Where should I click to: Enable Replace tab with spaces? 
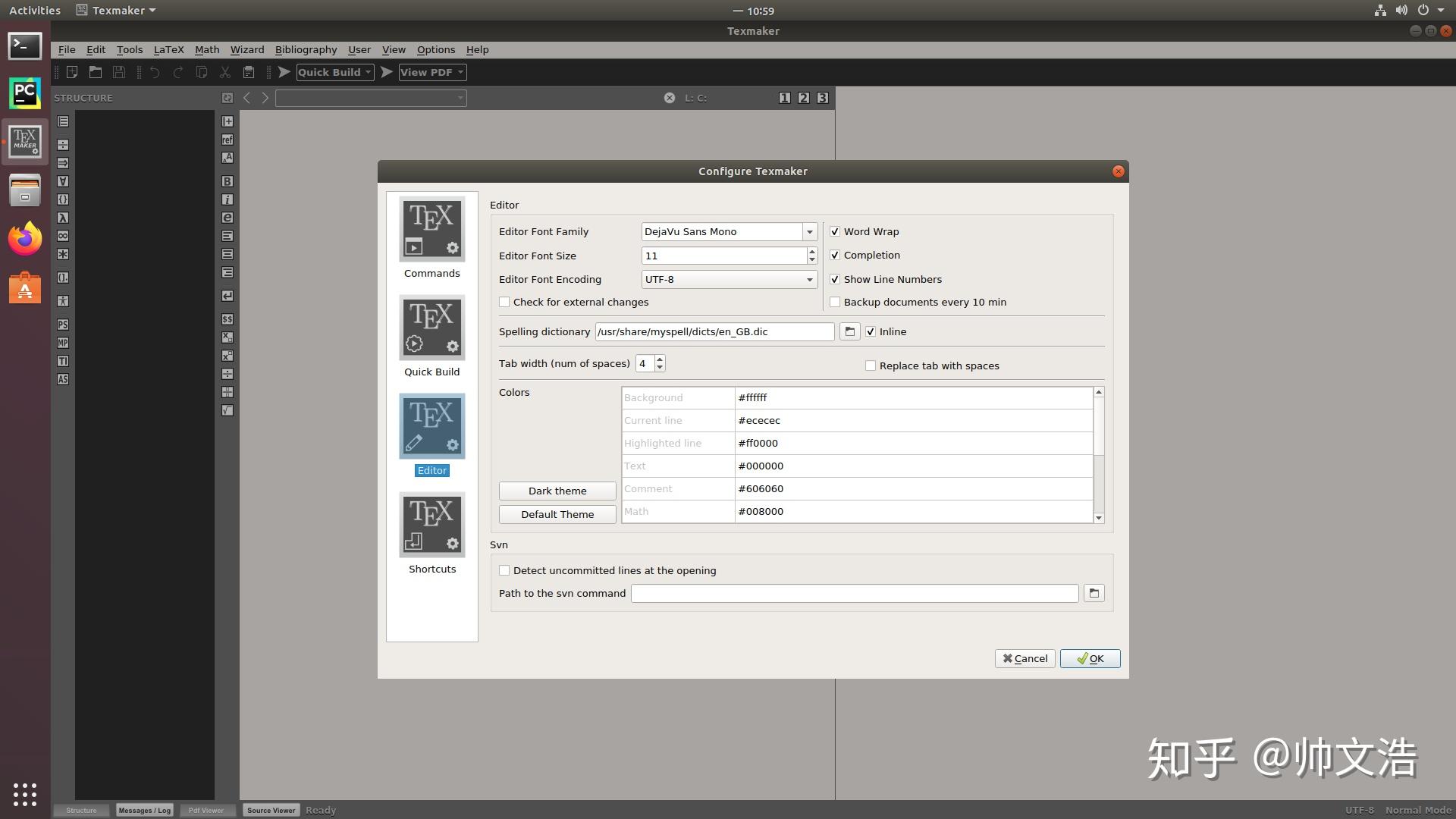tap(871, 366)
